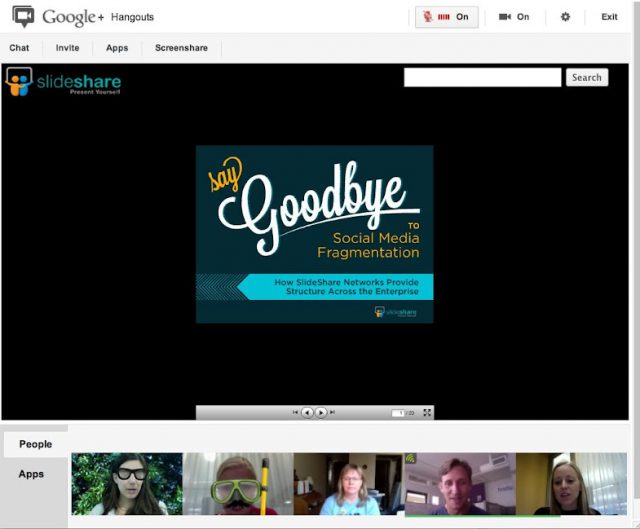
Task: Select the People tab
Action: 36,444
